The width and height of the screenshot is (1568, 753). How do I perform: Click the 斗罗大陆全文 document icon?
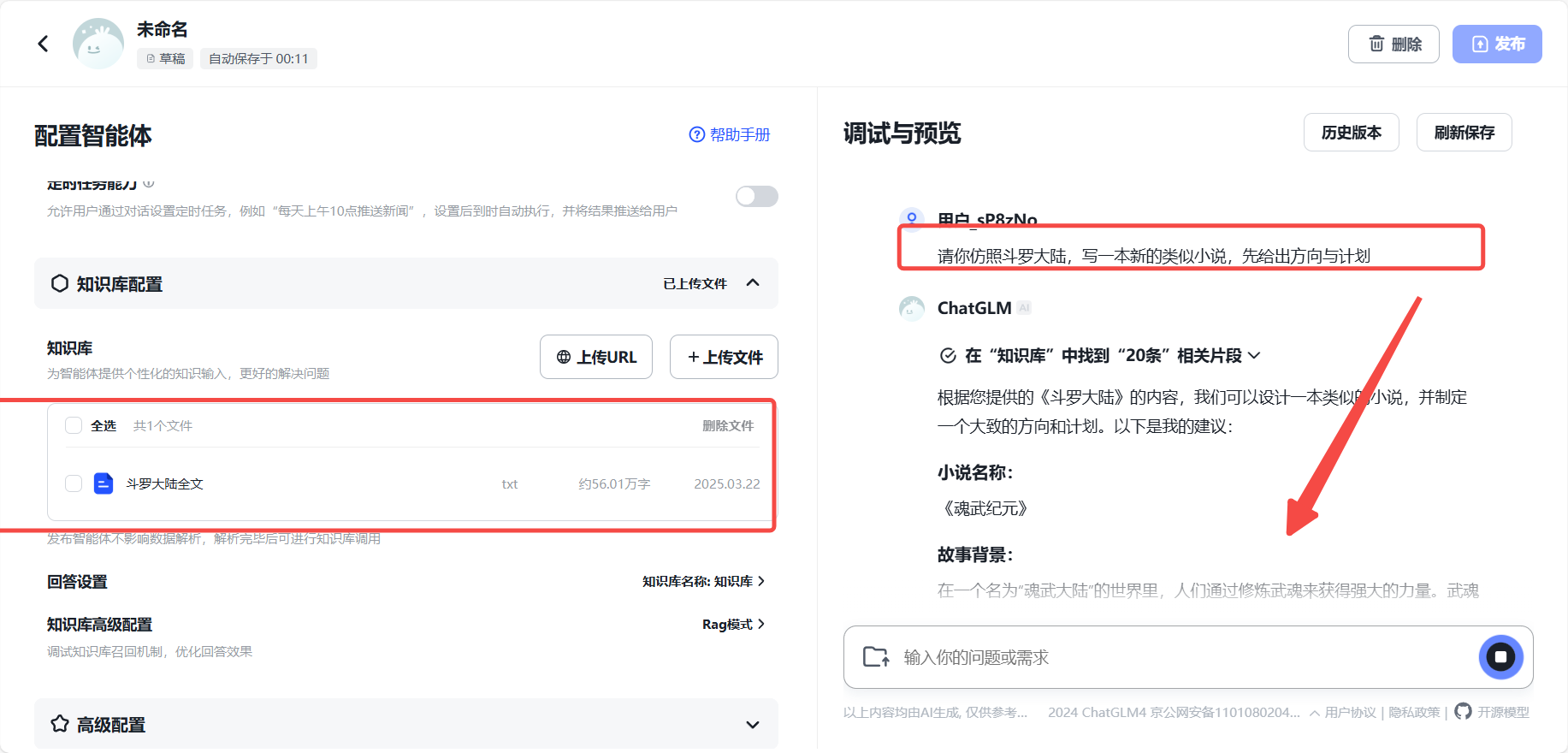104,483
